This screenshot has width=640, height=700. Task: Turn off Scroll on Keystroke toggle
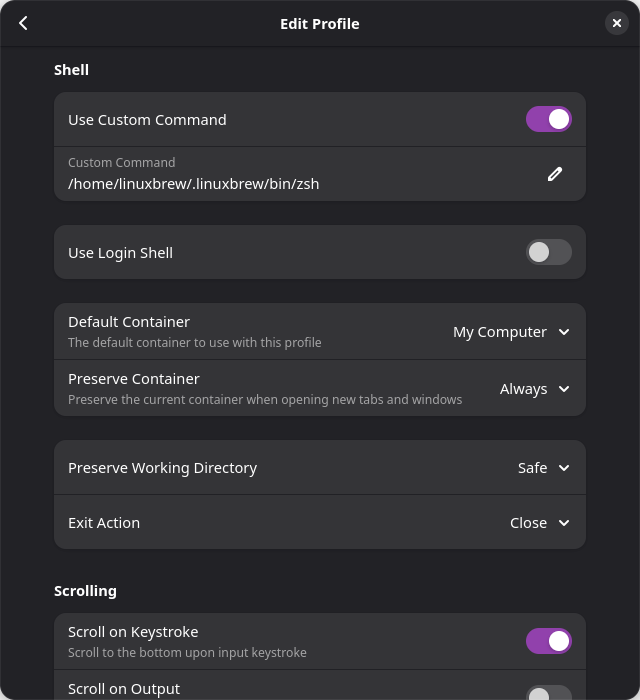pyautogui.click(x=549, y=641)
